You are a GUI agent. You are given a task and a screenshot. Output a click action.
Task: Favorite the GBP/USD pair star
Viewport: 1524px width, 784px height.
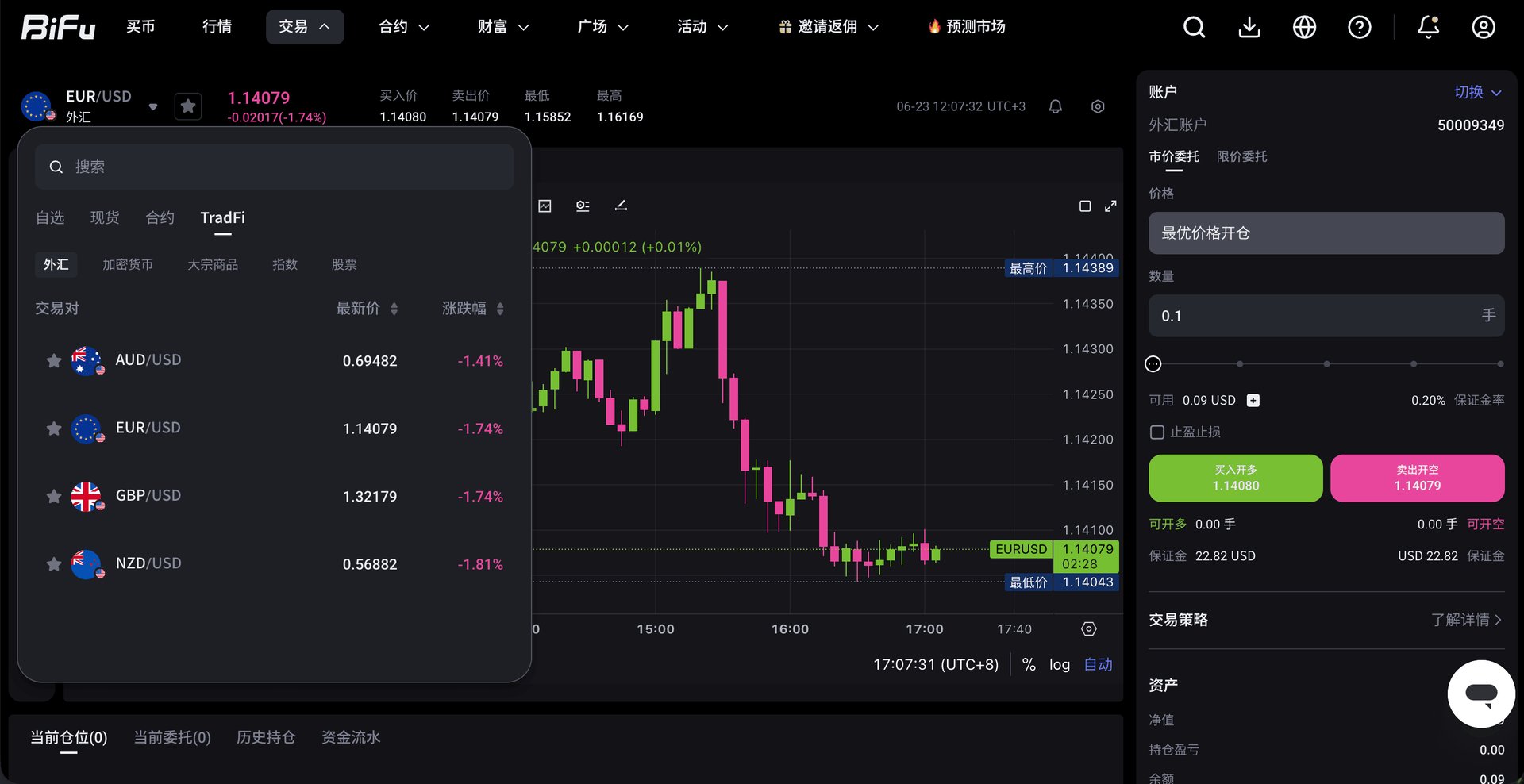pyautogui.click(x=53, y=497)
